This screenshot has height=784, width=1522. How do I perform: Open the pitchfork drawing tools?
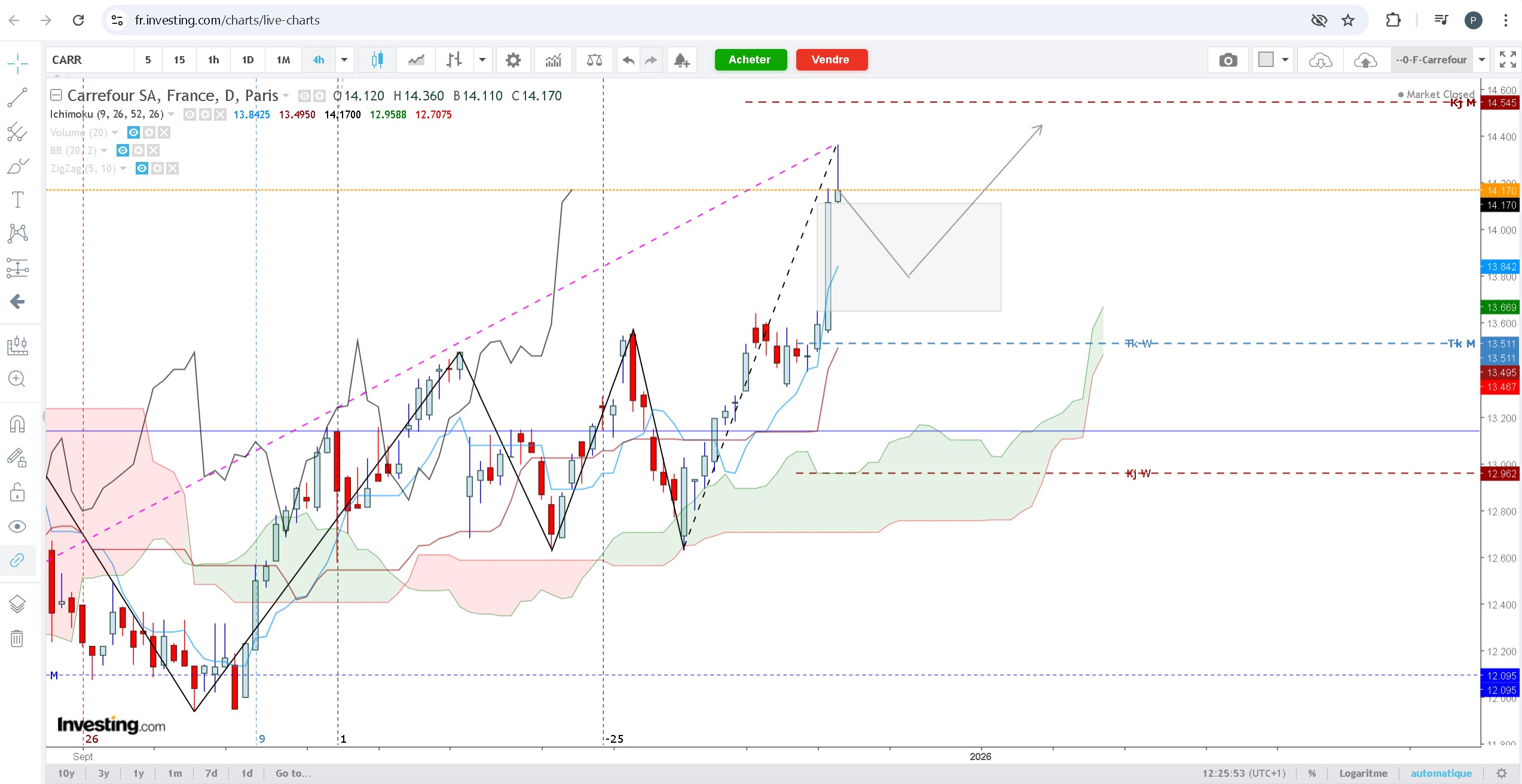tap(17, 132)
